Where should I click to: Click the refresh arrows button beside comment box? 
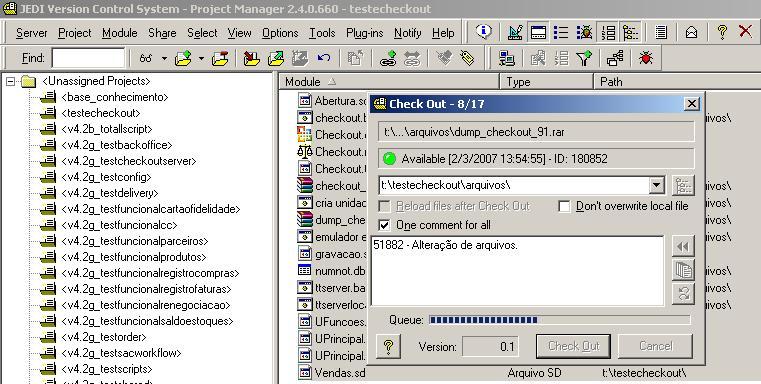(x=683, y=294)
